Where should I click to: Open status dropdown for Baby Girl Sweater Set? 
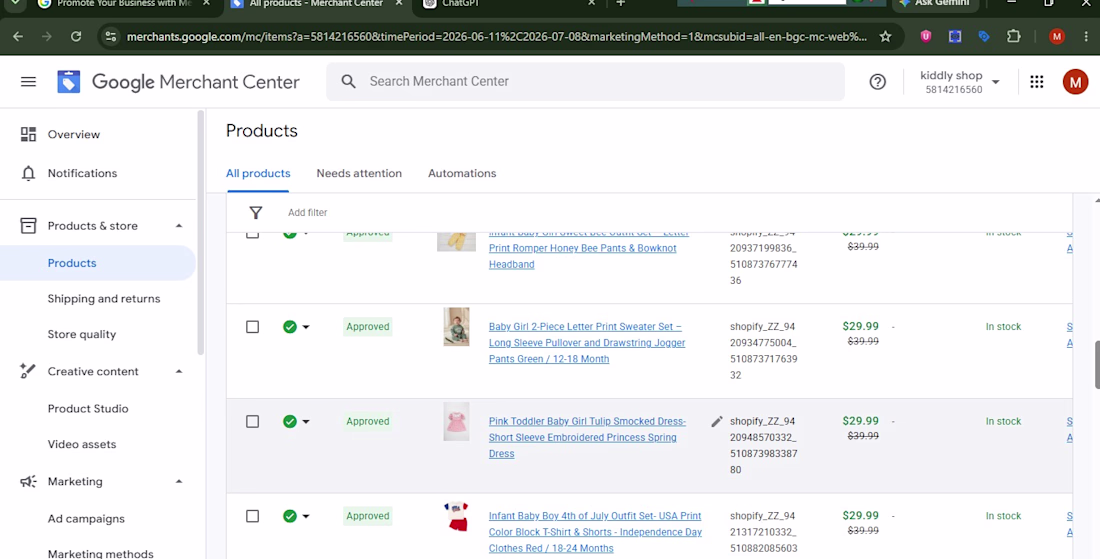point(306,327)
